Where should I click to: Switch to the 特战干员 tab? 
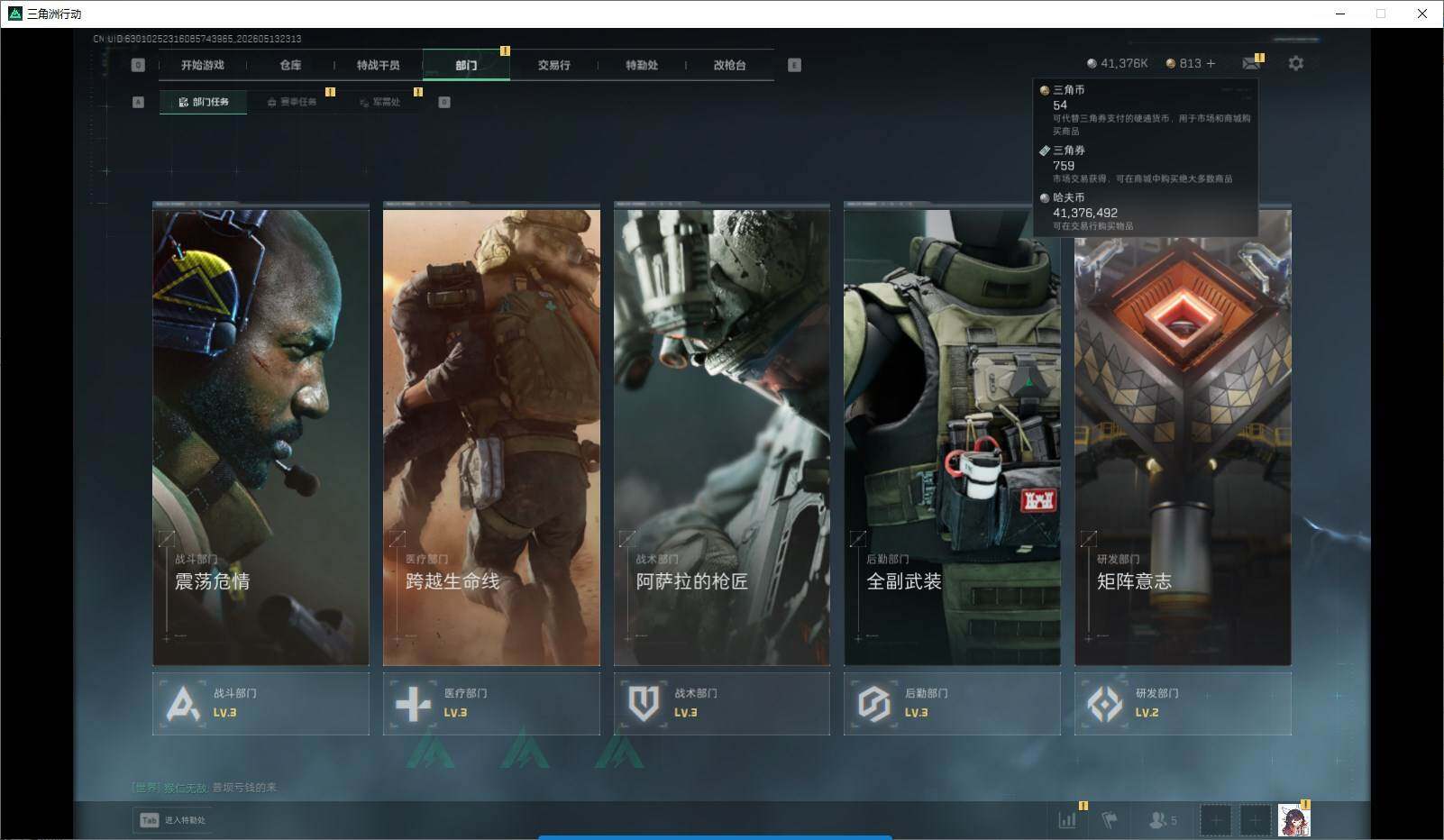coord(378,65)
